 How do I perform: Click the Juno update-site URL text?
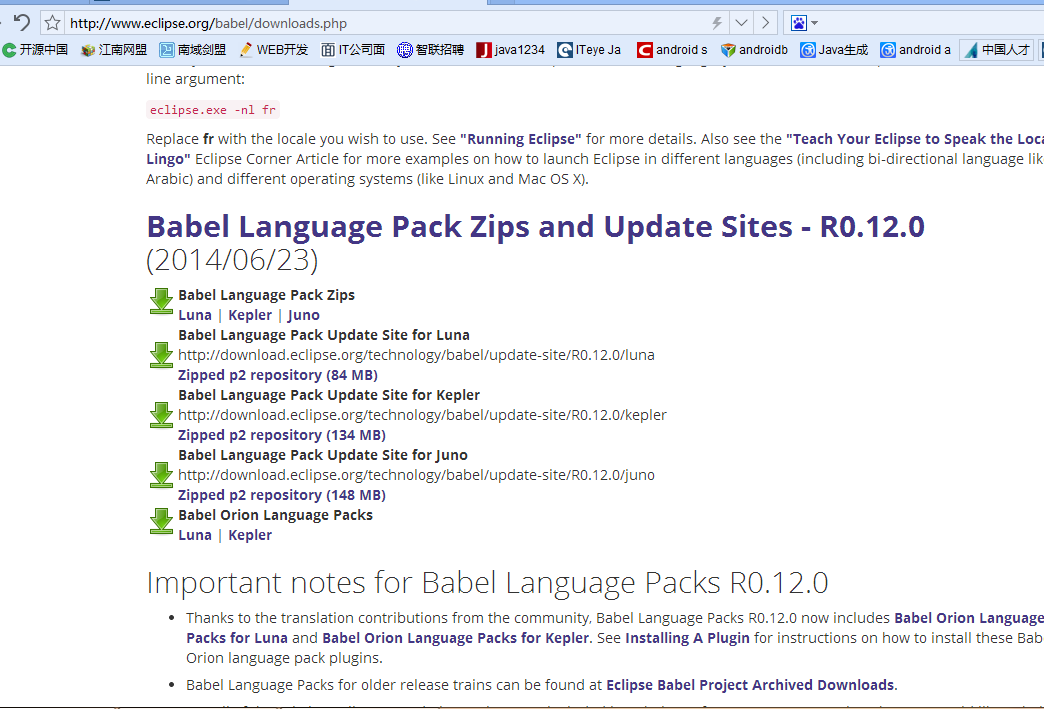pyautogui.click(x=416, y=475)
